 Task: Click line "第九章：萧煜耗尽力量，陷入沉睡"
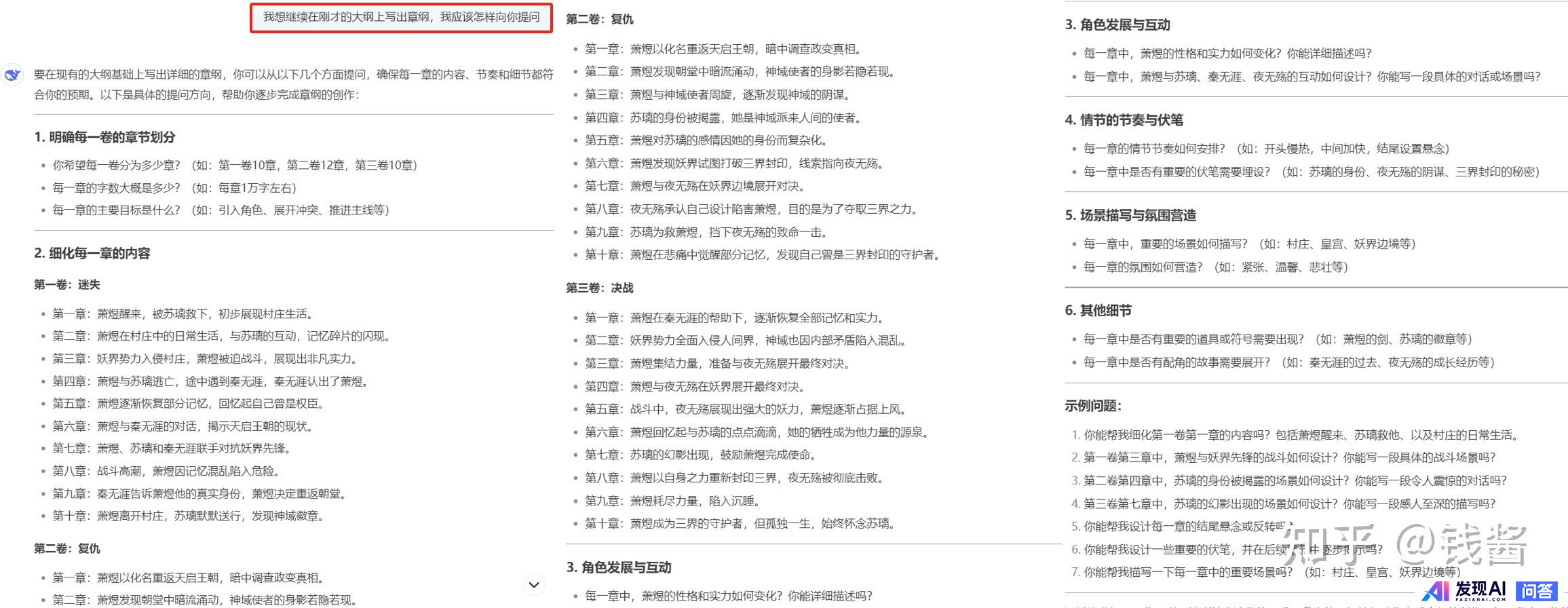point(673,501)
